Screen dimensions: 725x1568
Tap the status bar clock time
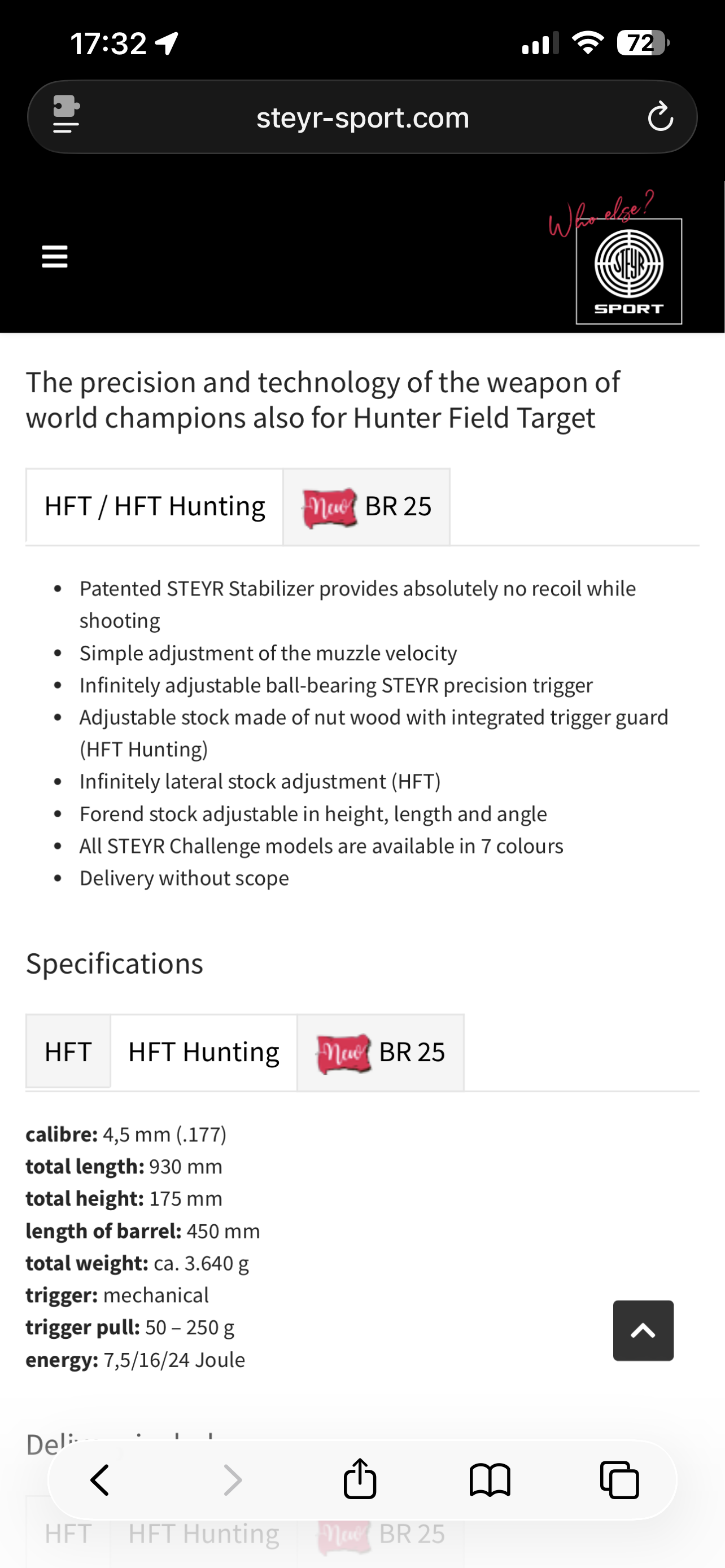108,43
